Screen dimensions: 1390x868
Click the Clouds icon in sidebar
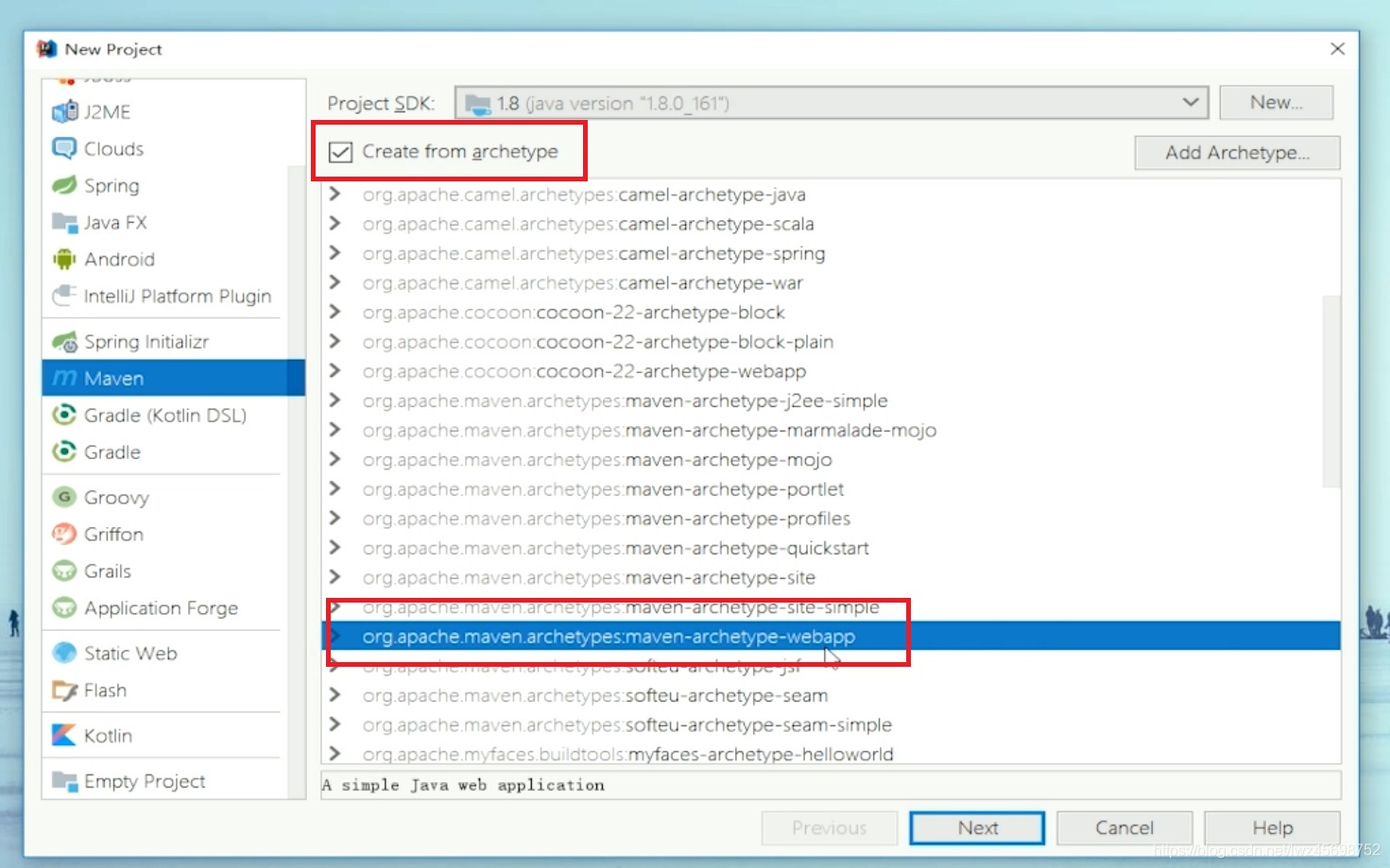64,148
